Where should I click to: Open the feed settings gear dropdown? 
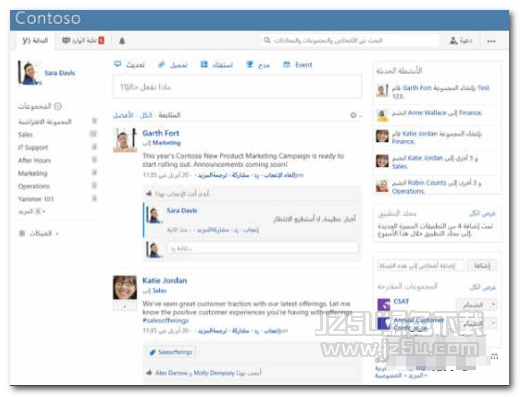click(x=355, y=115)
